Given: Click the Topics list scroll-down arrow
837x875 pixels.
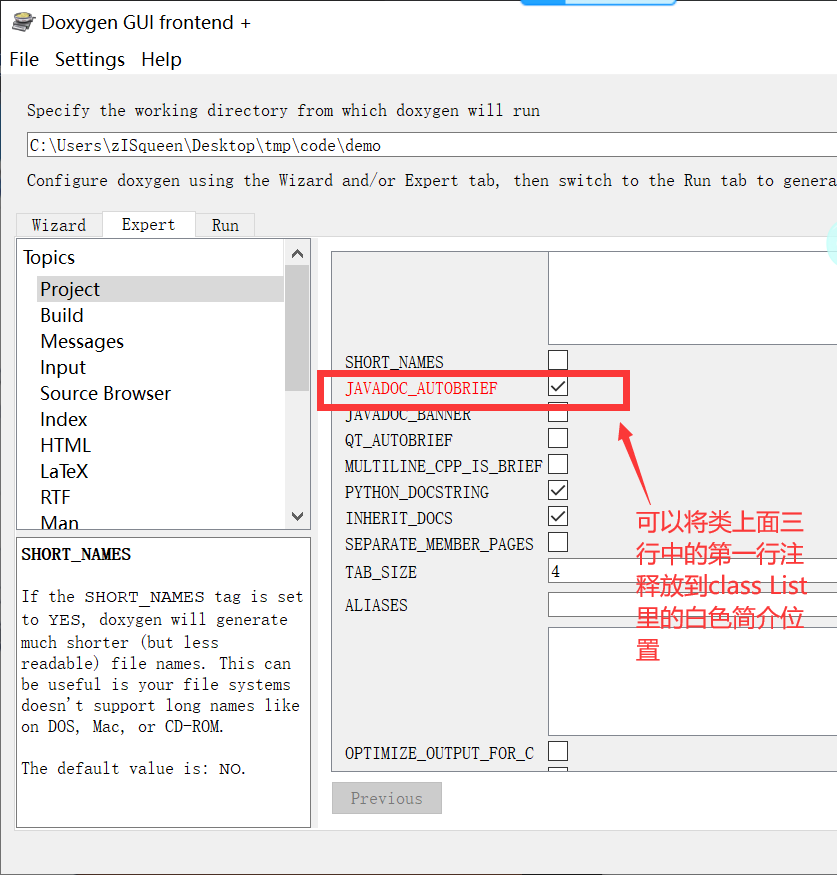Looking at the screenshot, I should pos(297,516).
